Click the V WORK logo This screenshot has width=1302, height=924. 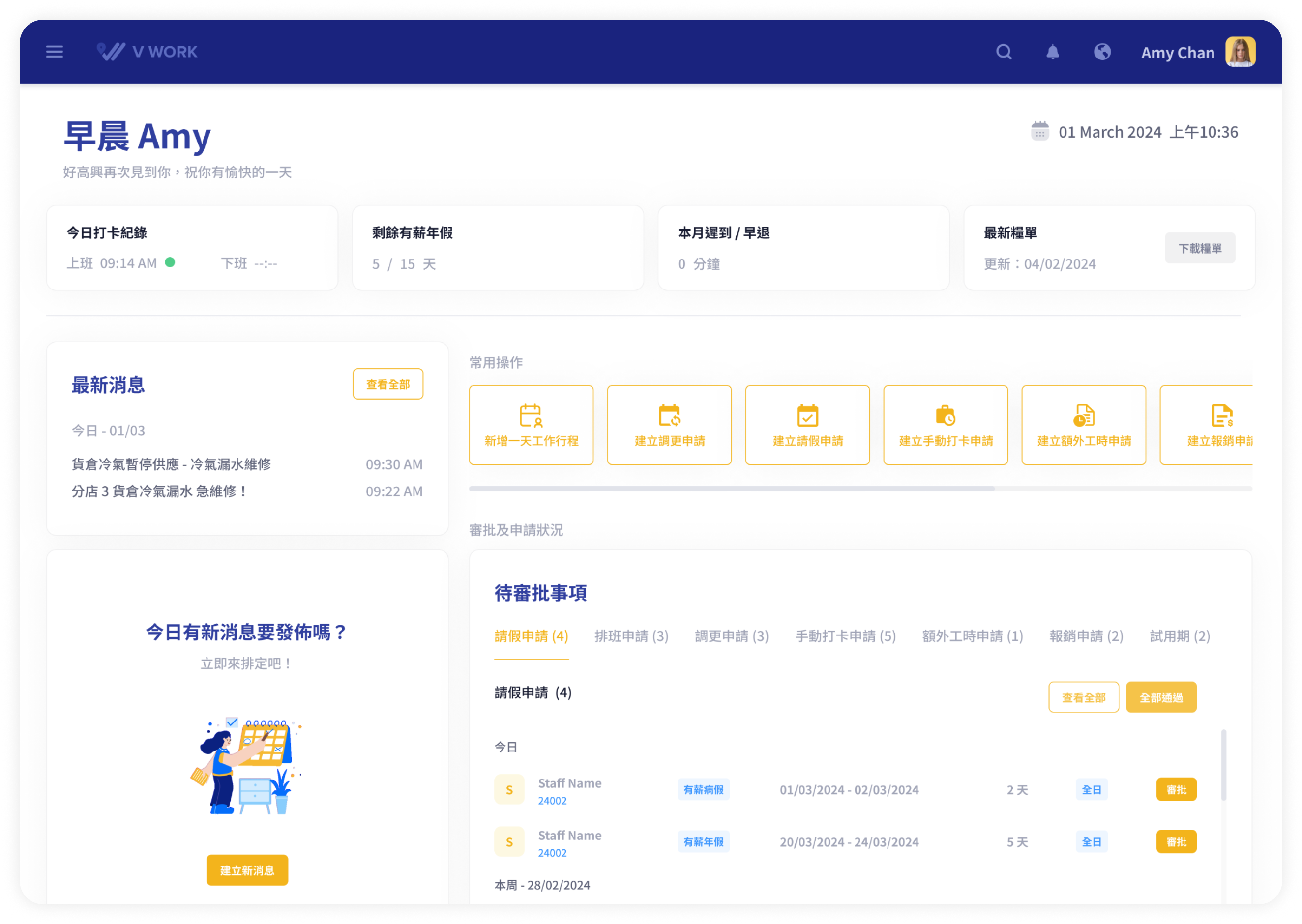click(x=148, y=52)
